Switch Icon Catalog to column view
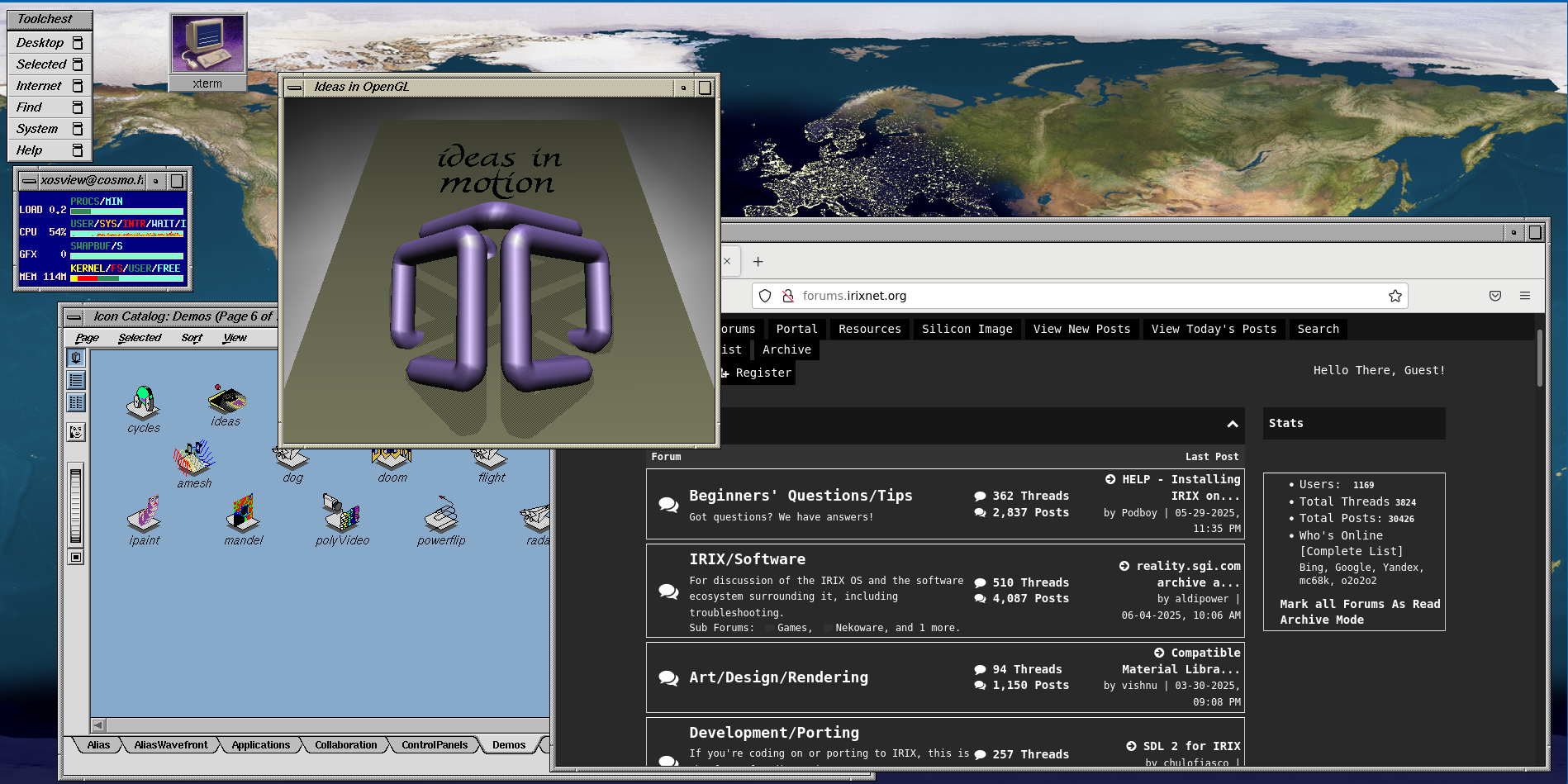Screen dimensions: 1568x784 pyautogui.click(x=76, y=402)
